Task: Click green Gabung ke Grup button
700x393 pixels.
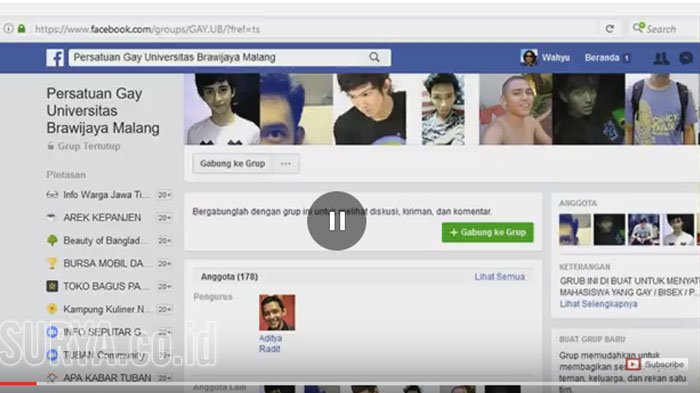Action: point(488,232)
